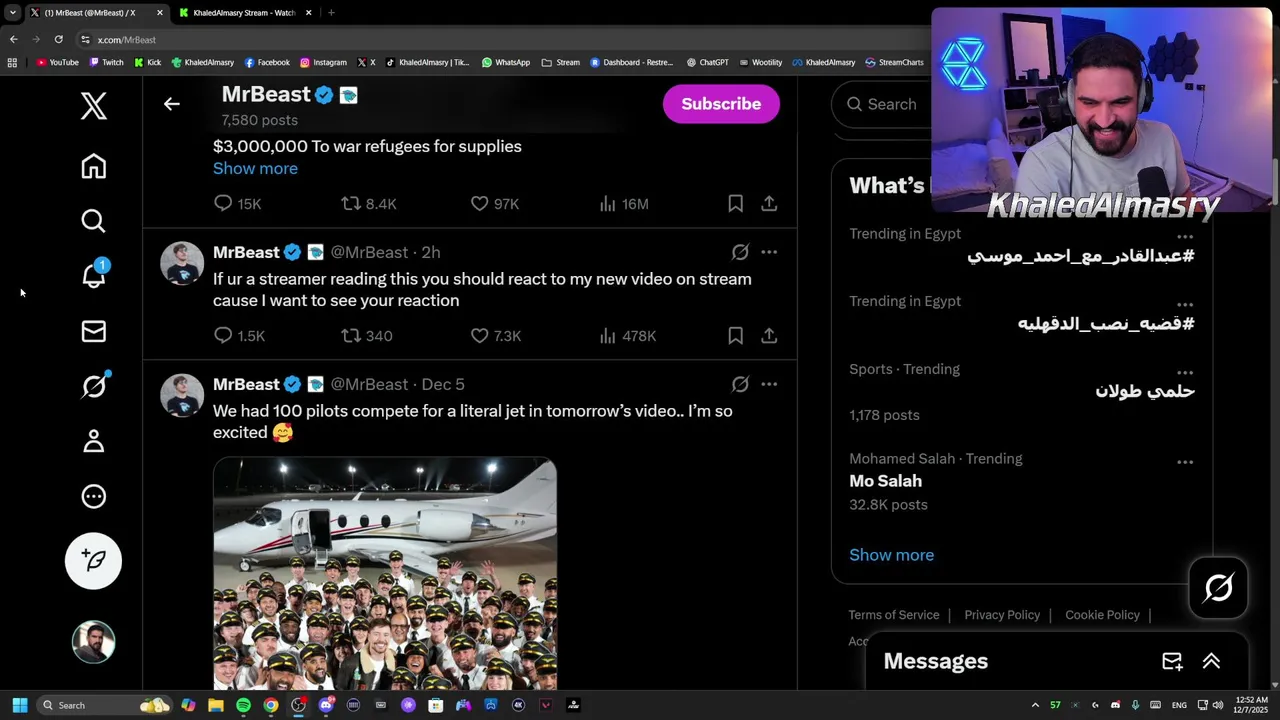The width and height of the screenshot is (1280, 720).
Task: Compose new message in Messages drawer
Action: (x=1172, y=661)
